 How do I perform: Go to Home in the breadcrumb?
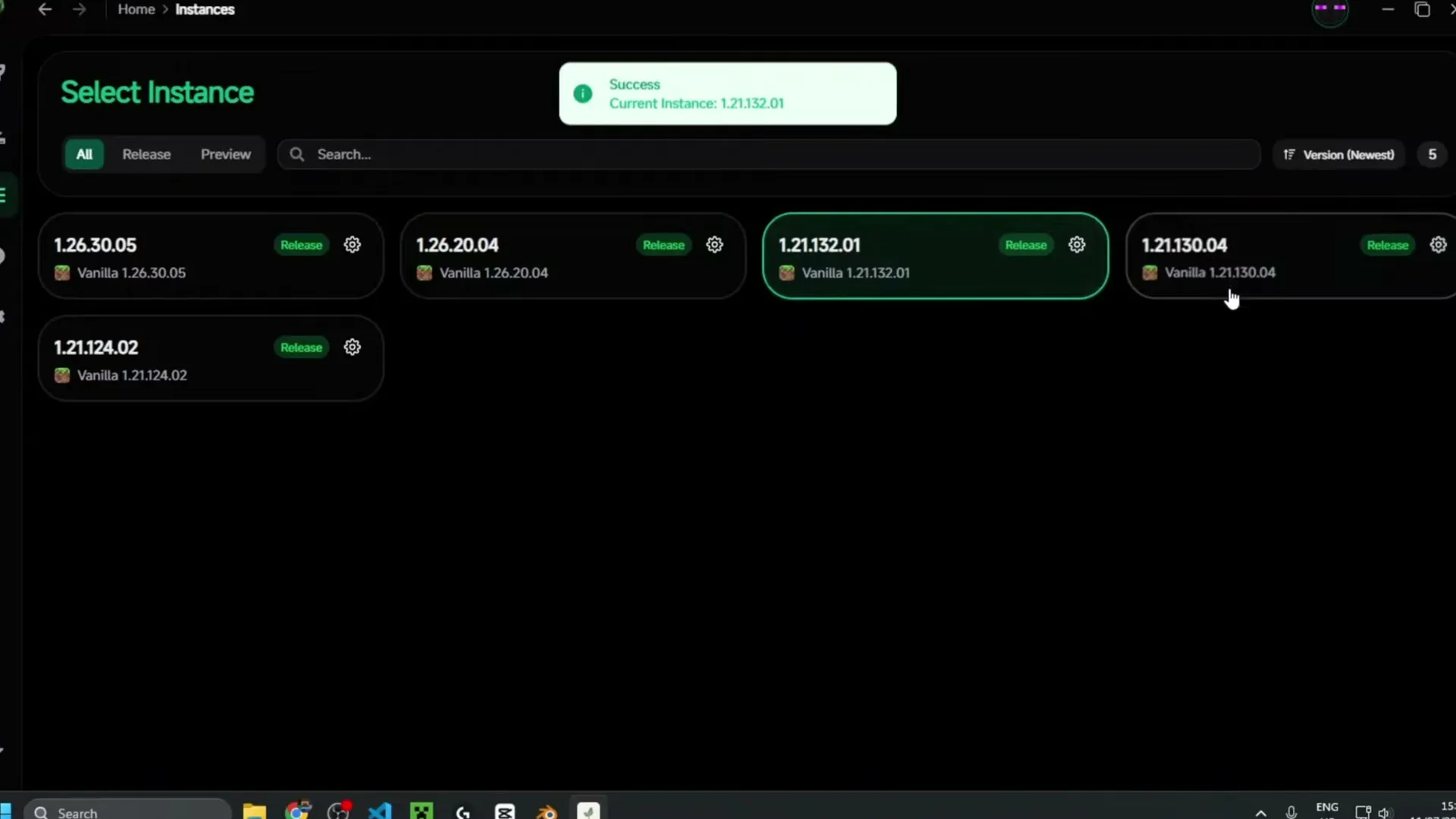coord(136,9)
